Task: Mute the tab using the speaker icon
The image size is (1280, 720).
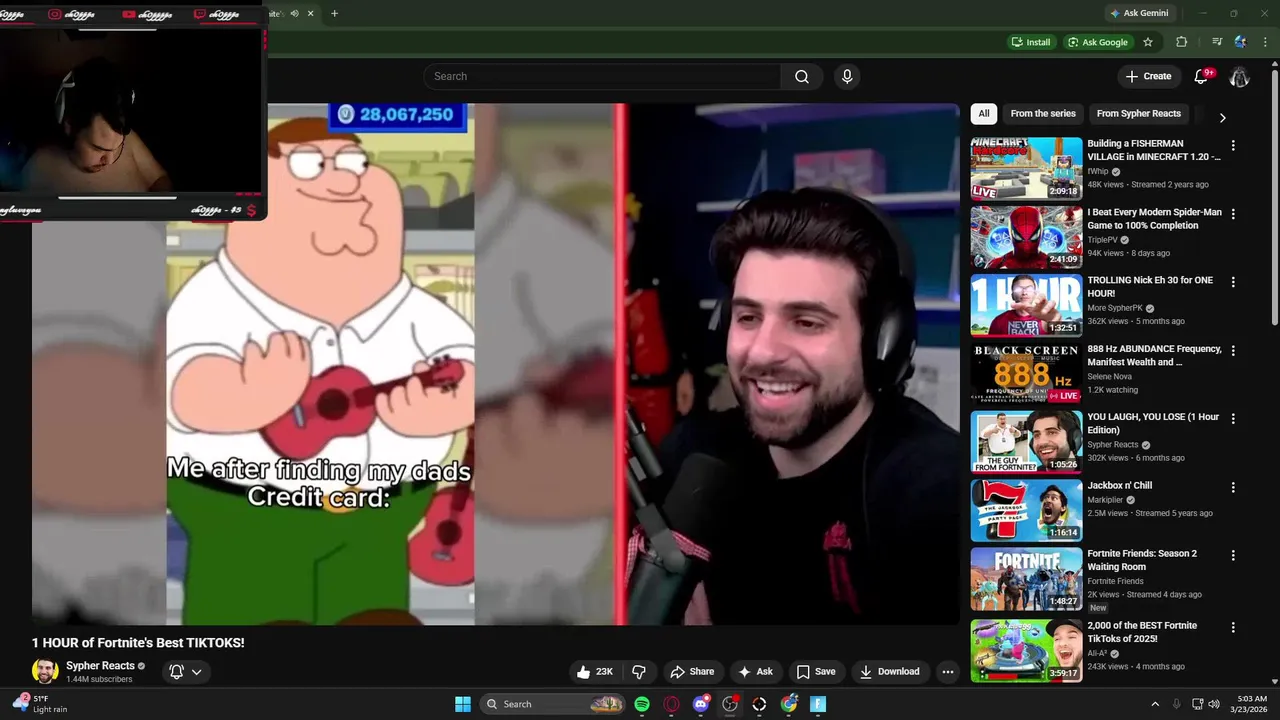Action: [x=294, y=14]
